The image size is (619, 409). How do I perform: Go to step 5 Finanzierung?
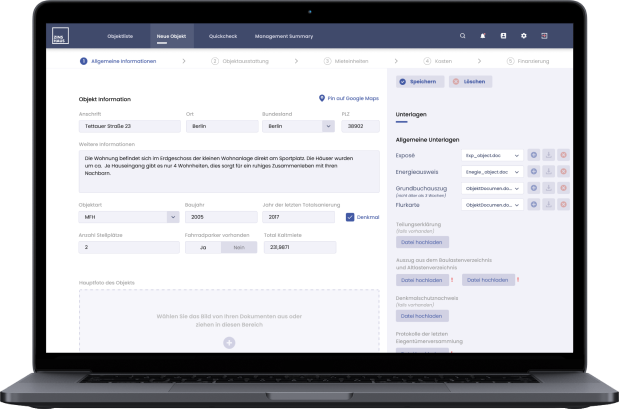(528, 61)
